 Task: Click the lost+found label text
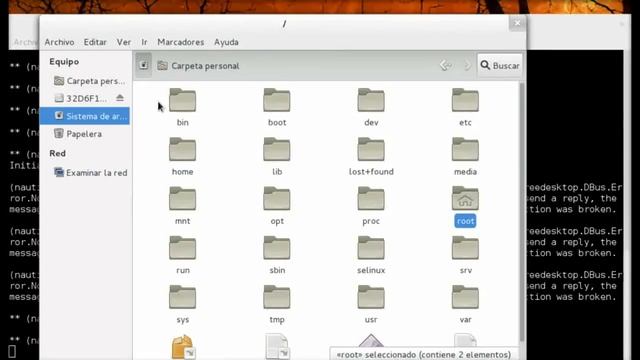click(x=371, y=172)
